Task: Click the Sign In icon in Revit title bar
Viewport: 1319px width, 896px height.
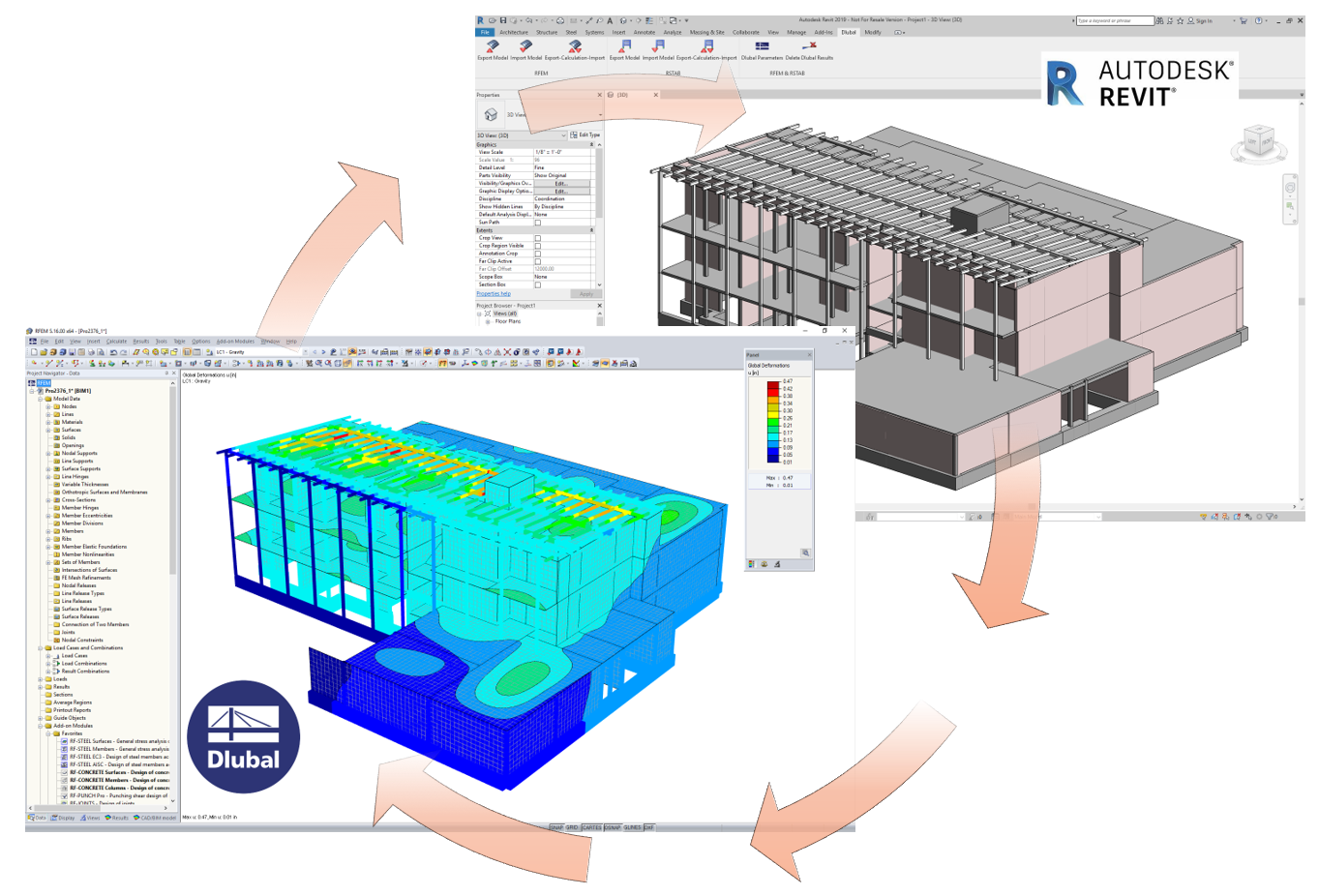Action: tap(1191, 20)
